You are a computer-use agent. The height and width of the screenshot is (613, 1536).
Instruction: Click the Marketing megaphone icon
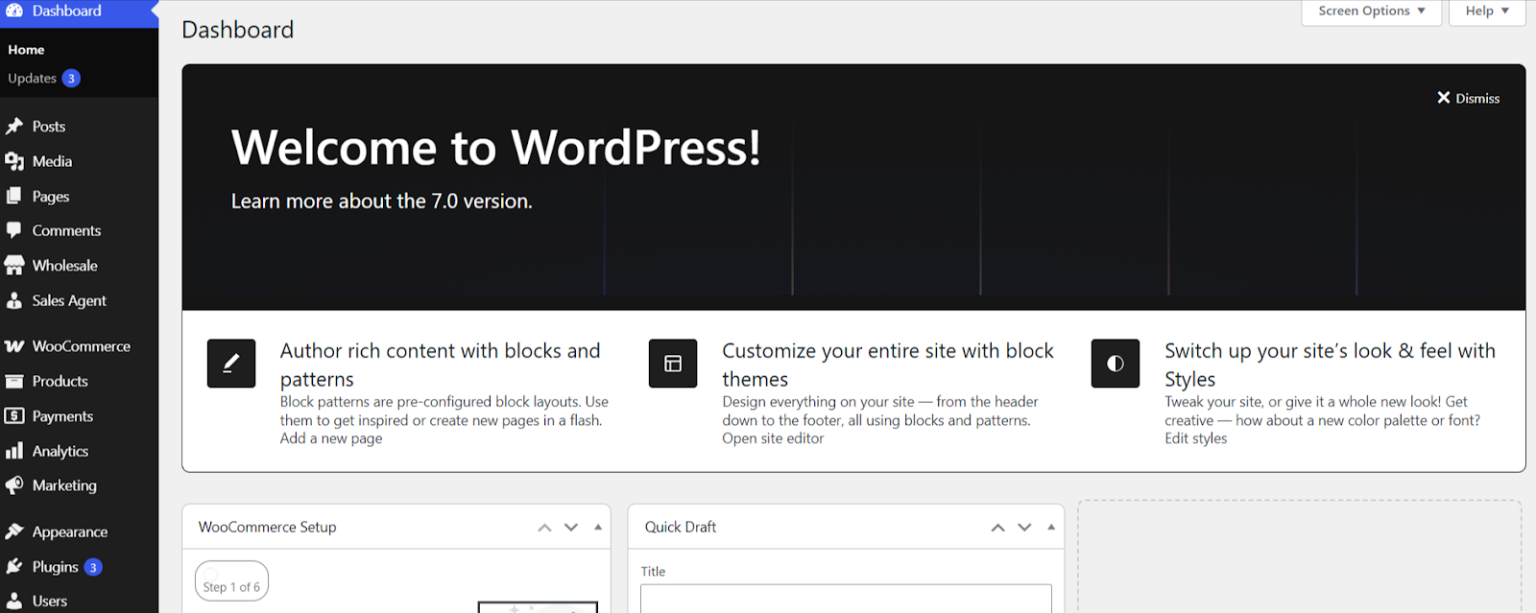(14, 486)
